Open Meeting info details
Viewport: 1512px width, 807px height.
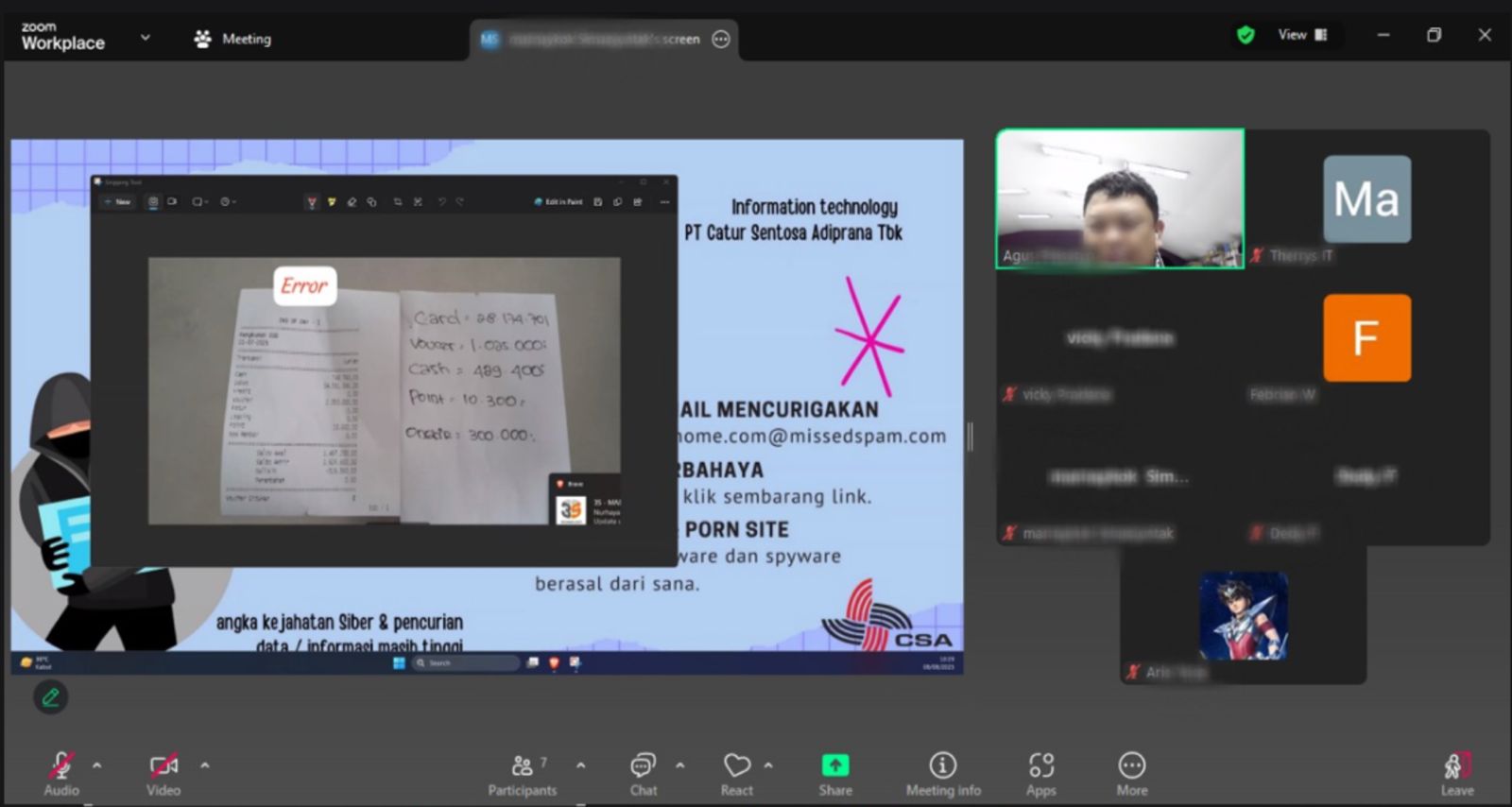(942, 772)
